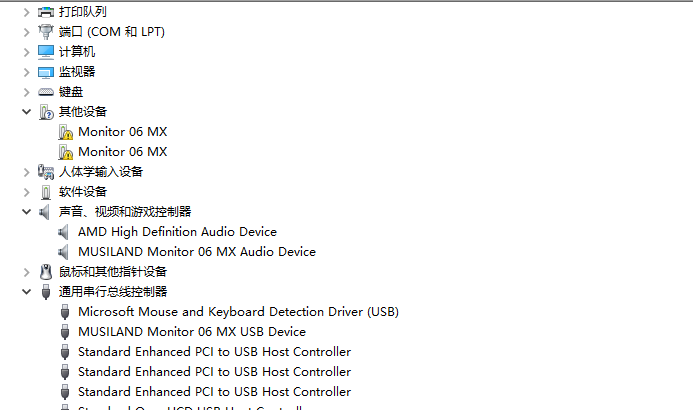The image size is (693, 410).
Task: Click the printer icon beside 打印队列
Action: click(46, 12)
